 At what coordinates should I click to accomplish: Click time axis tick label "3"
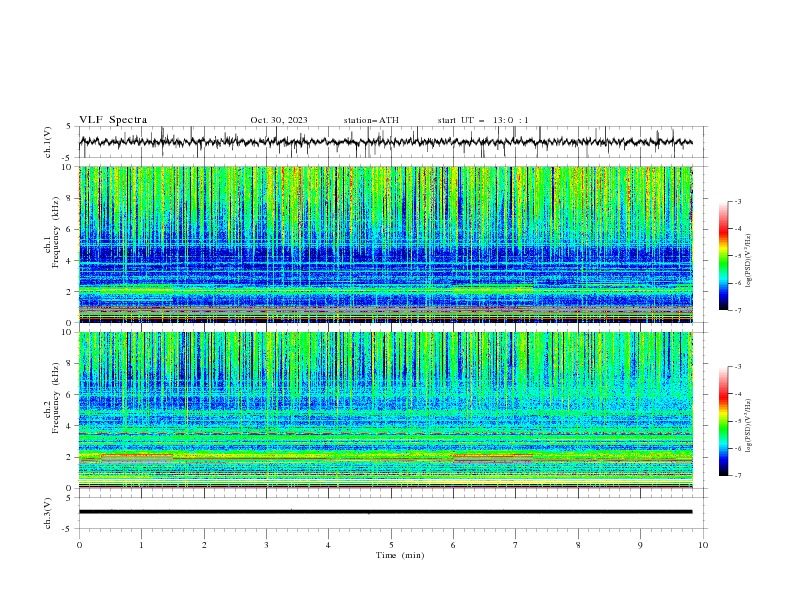click(x=266, y=545)
